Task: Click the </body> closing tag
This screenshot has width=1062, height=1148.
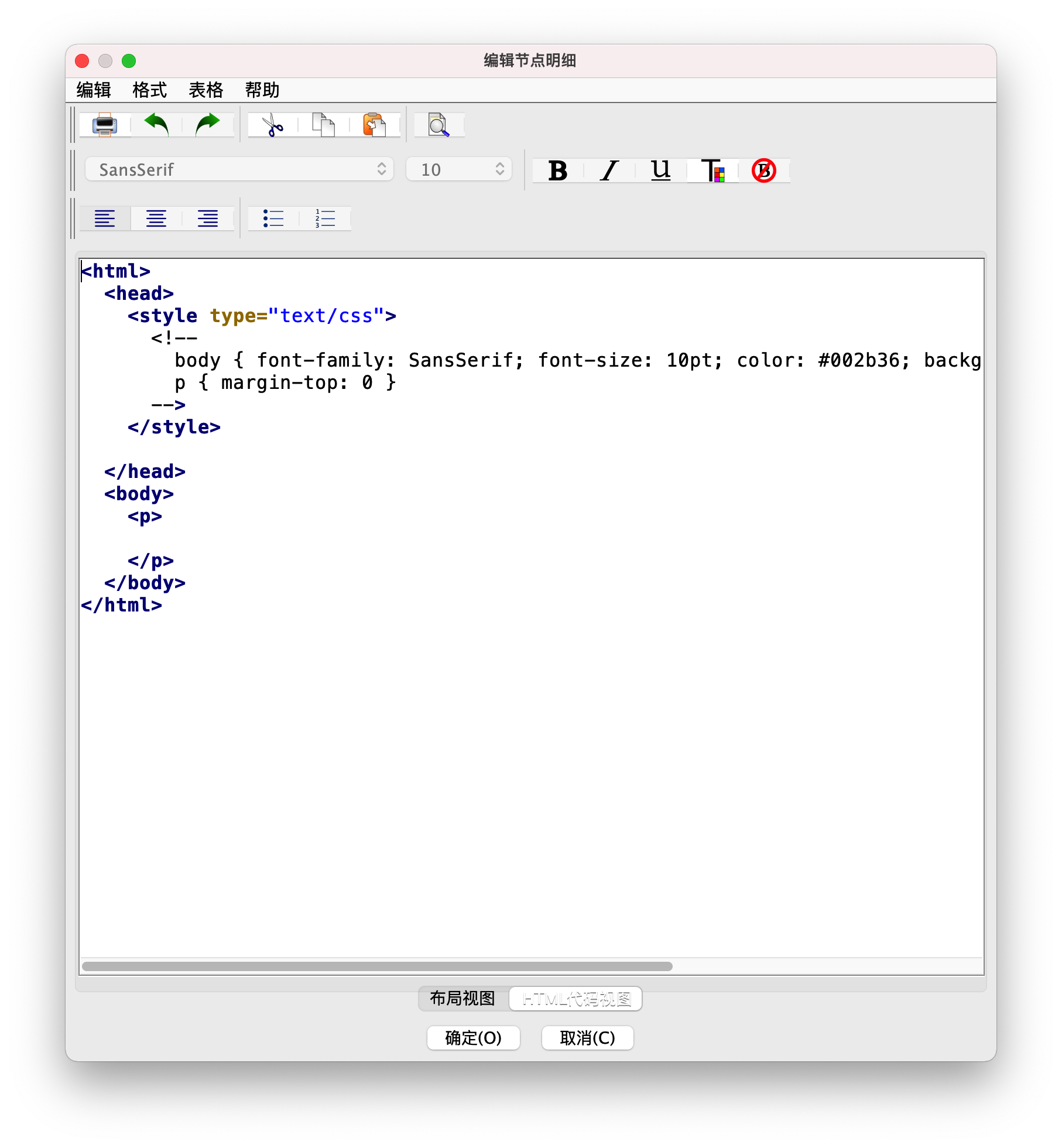Action: [145, 583]
